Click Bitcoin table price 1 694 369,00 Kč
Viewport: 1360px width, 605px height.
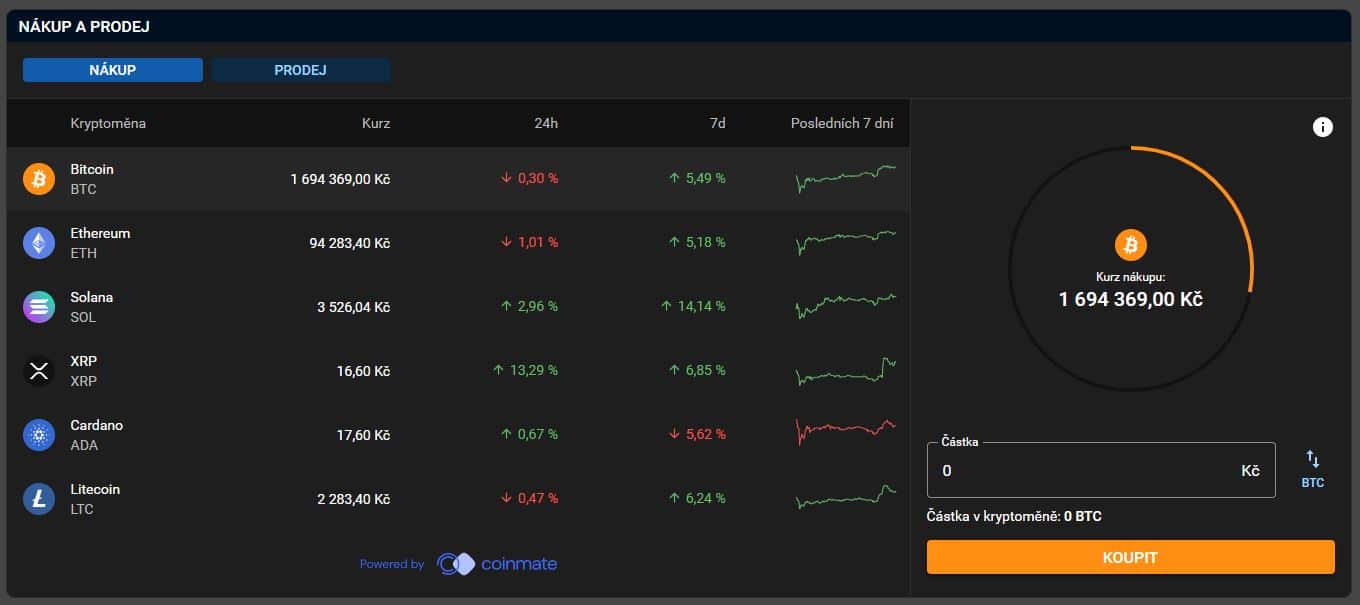340,179
